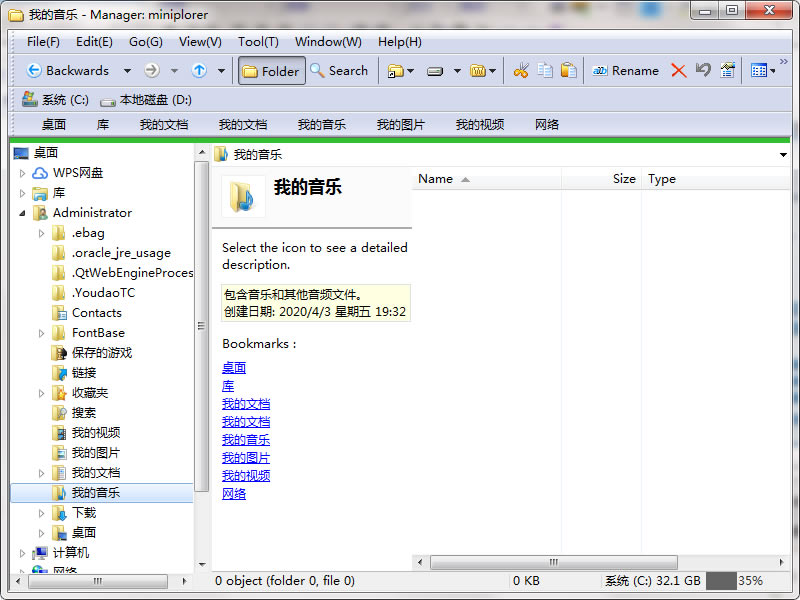
Task: Click the 35% disk usage bar
Action: pyautogui.click(x=730, y=580)
